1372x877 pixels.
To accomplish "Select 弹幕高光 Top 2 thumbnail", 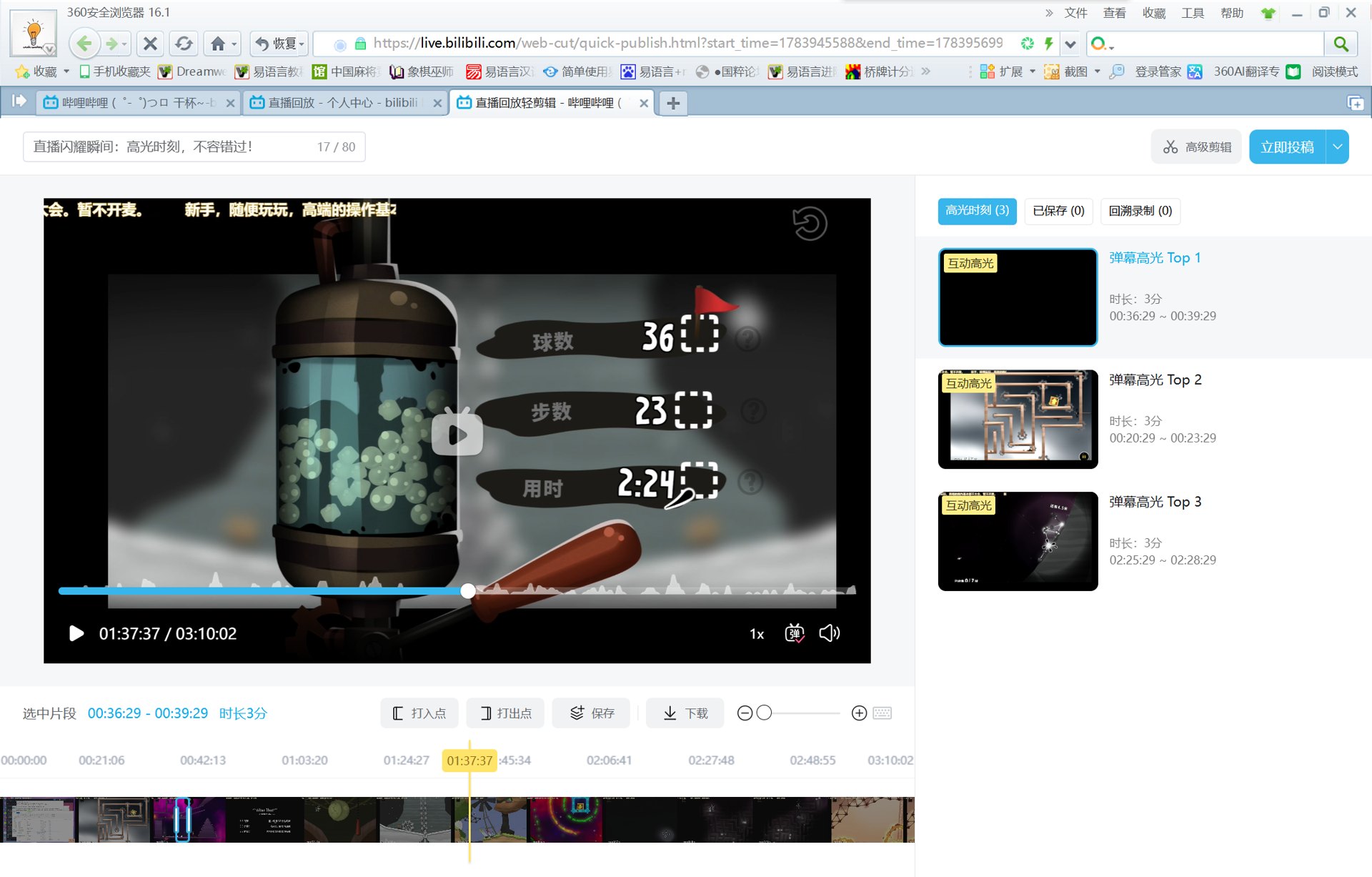I will (1018, 419).
